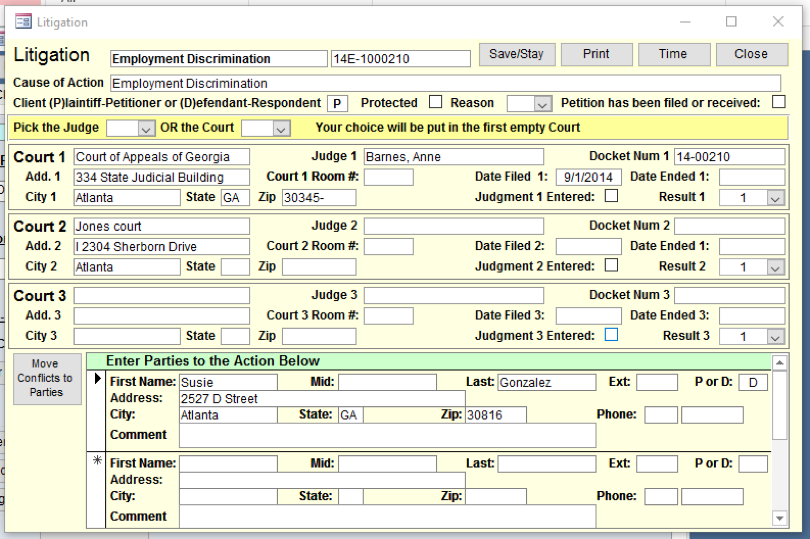Click the Litigation form icon in title bar

23,21
